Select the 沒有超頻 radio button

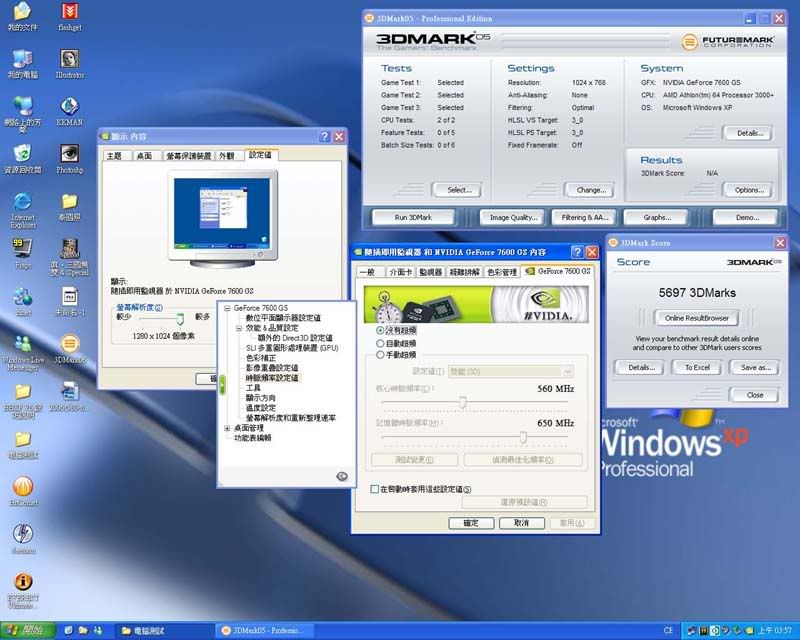pyautogui.click(x=380, y=331)
